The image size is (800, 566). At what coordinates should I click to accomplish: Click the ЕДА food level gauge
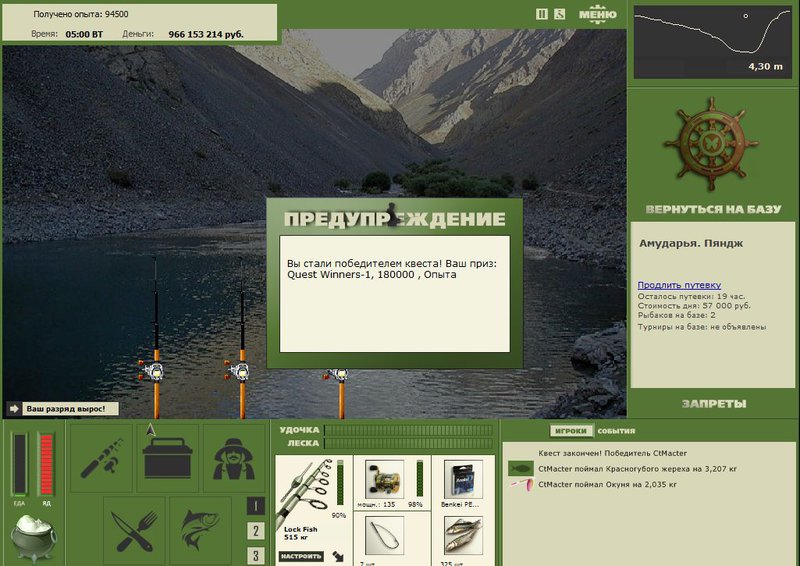point(19,464)
